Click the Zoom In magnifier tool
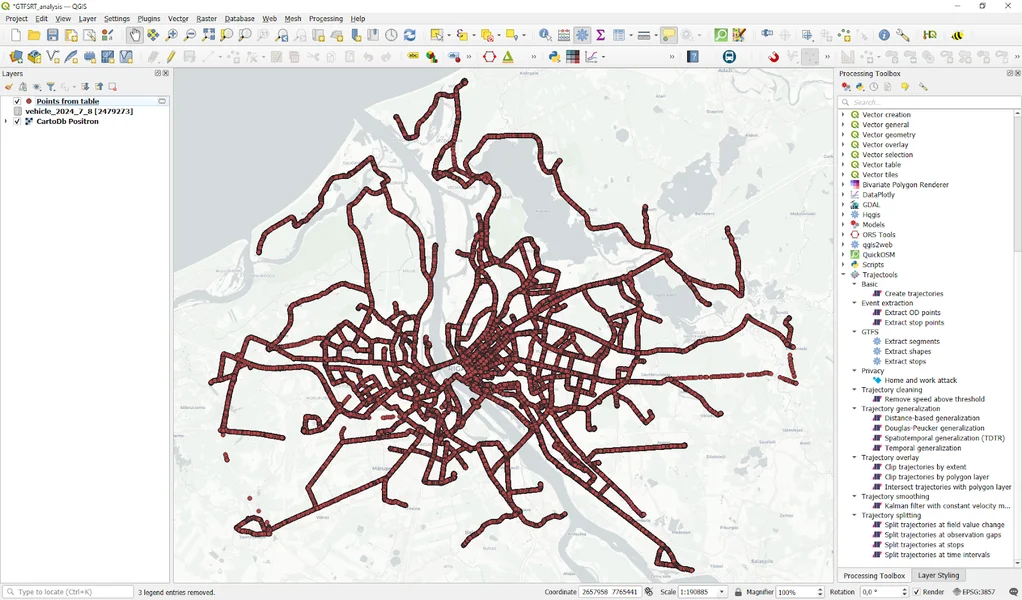The image size is (1022, 600). pyautogui.click(x=172, y=35)
